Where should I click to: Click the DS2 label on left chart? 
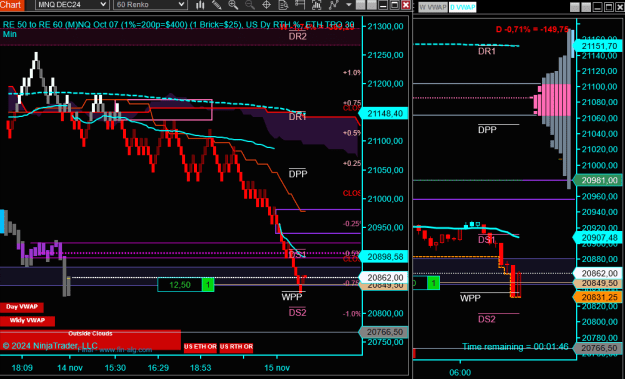click(x=297, y=312)
